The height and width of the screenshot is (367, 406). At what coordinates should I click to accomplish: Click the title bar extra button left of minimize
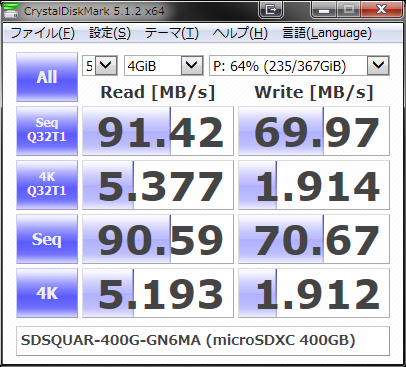[272, 10]
